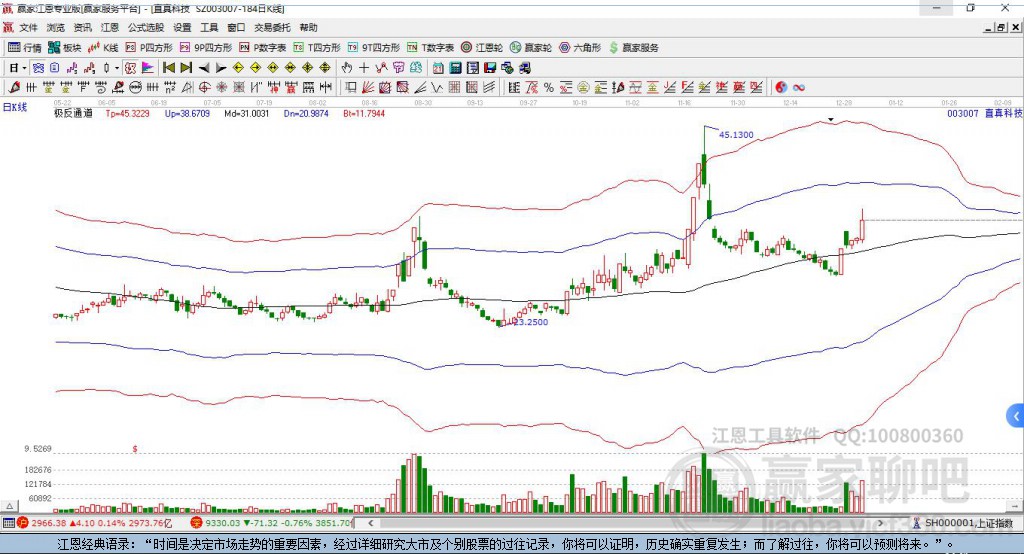Select the crosshair cursor tool

coord(364,68)
